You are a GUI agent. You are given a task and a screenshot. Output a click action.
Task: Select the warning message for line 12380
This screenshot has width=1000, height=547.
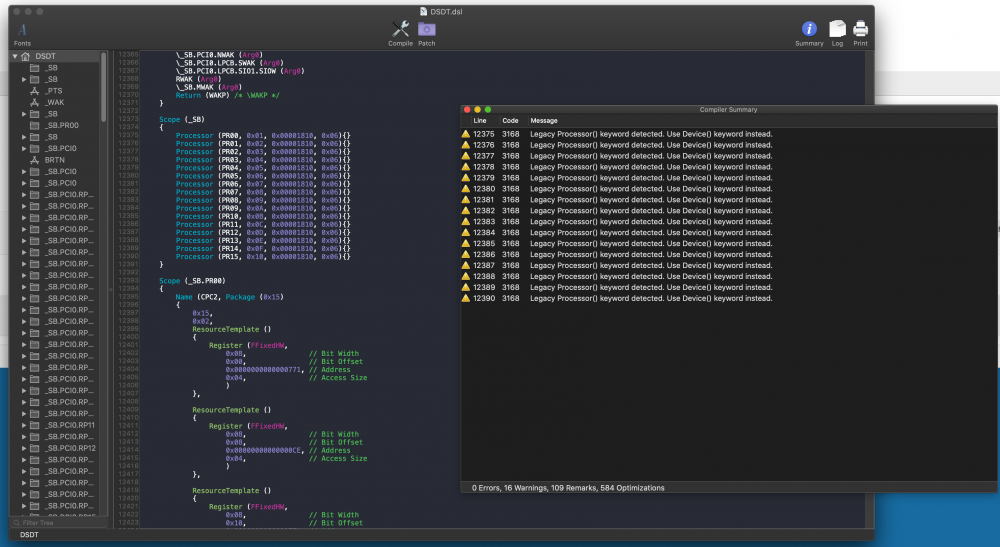click(x=651, y=189)
